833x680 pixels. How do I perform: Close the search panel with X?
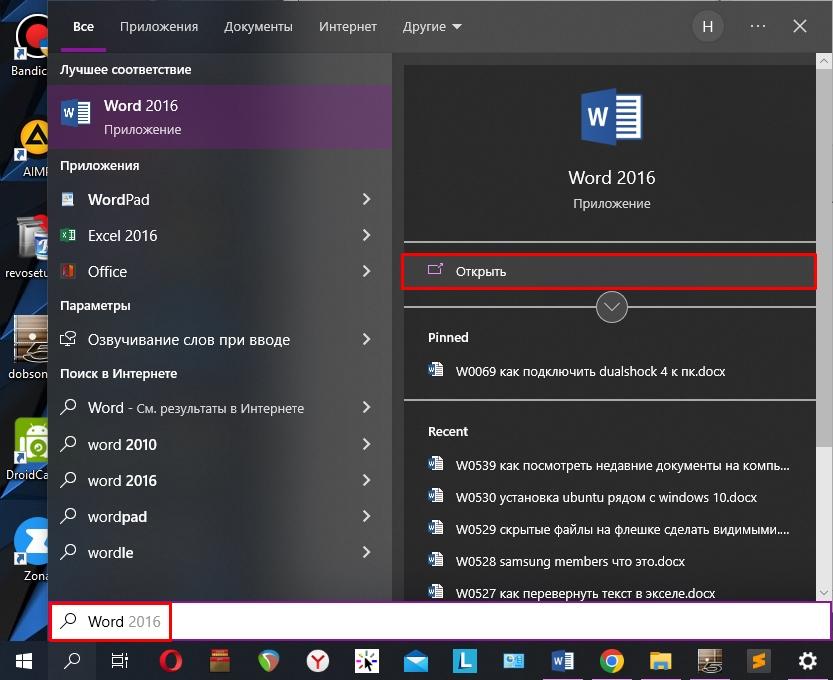[x=800, y=26]
